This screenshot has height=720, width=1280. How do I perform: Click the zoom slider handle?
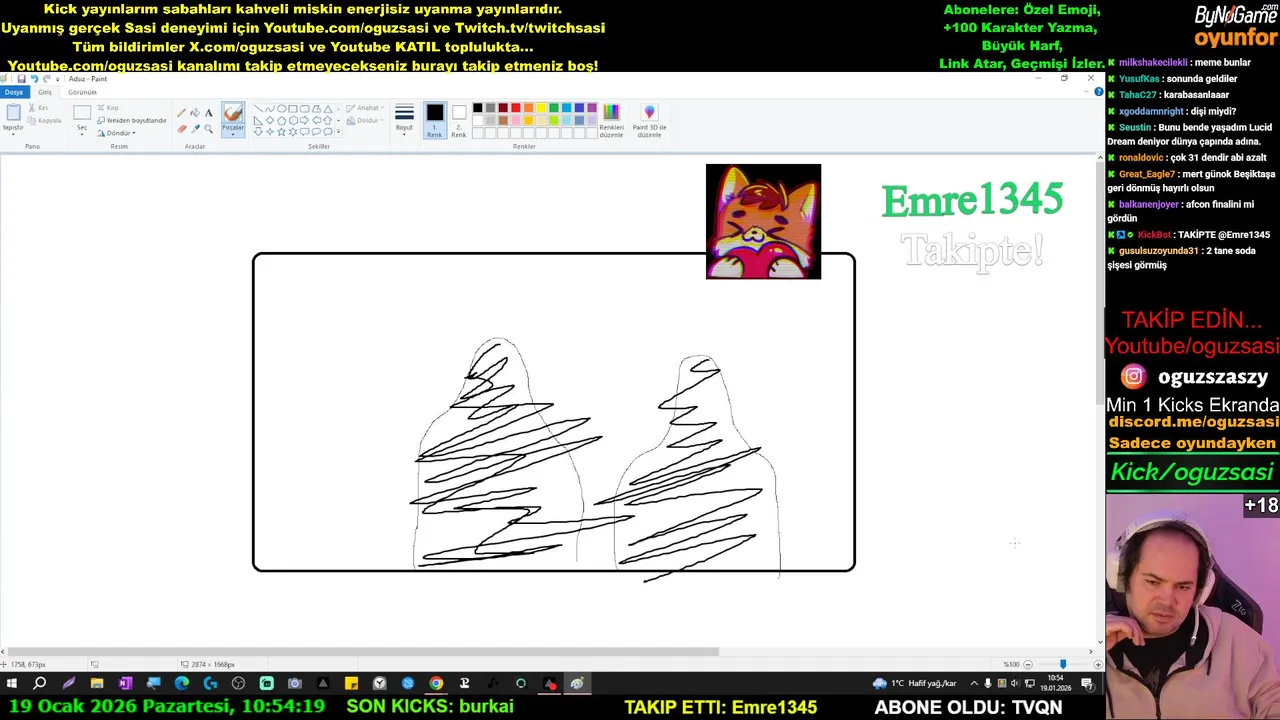point(1063,664)
